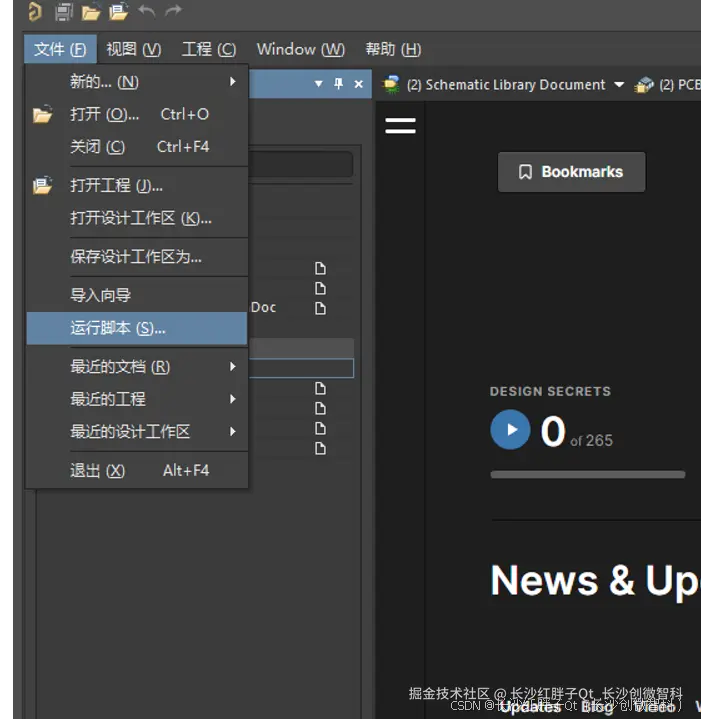The image size is (701, 719).
Task: Choose 导入向导 menu entry
Action: click(x=137, y=295)
